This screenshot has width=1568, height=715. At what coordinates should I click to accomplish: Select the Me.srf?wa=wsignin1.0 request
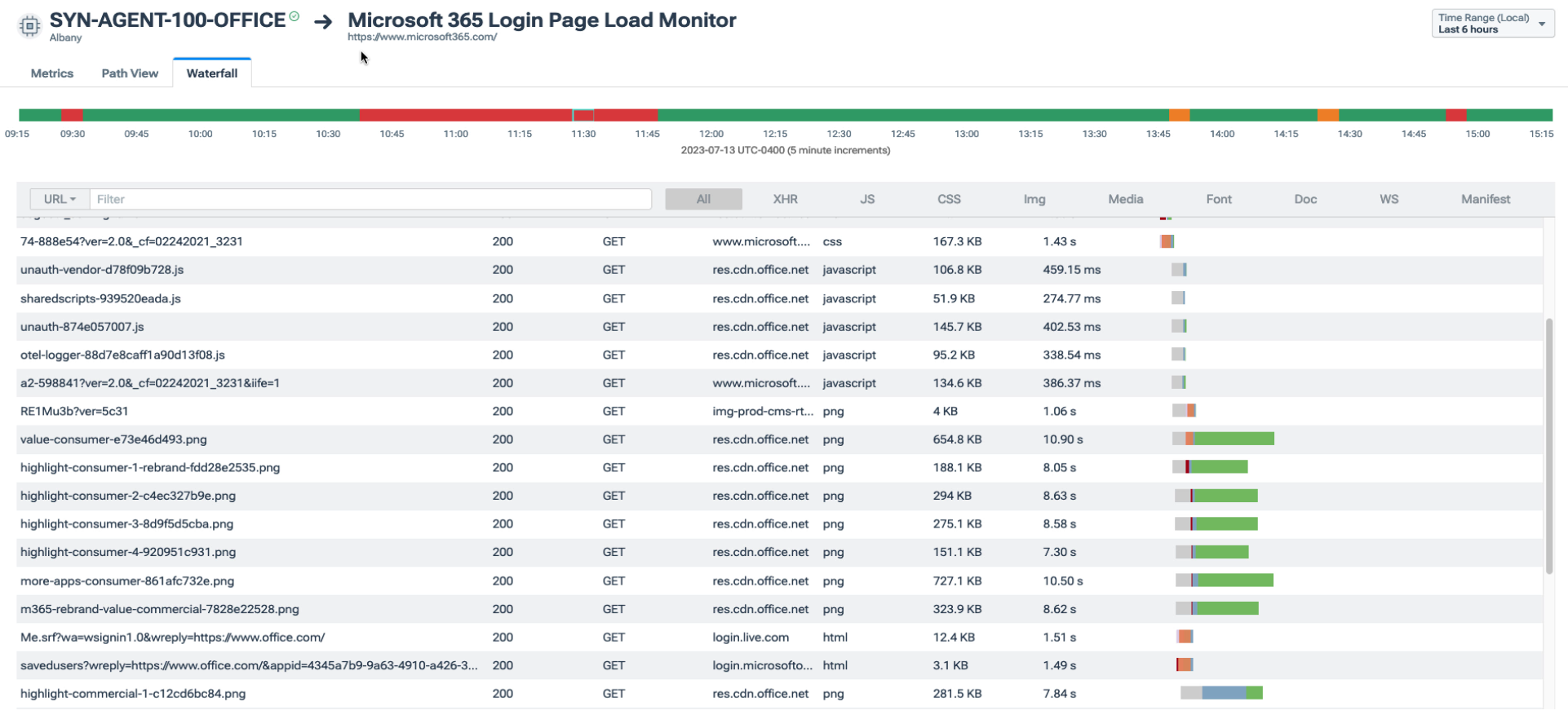[x=779, y=637]
